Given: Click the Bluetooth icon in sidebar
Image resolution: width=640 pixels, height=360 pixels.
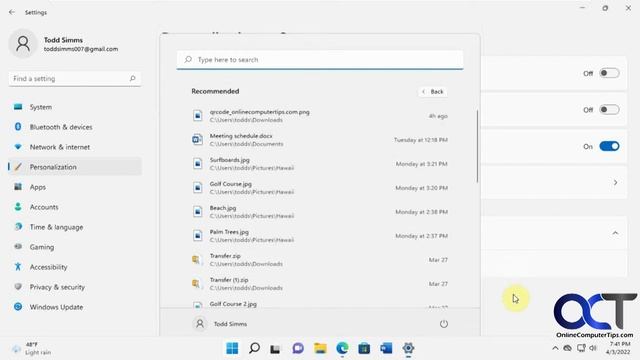Looking at the screenshot, I should (x=18, y=127).
